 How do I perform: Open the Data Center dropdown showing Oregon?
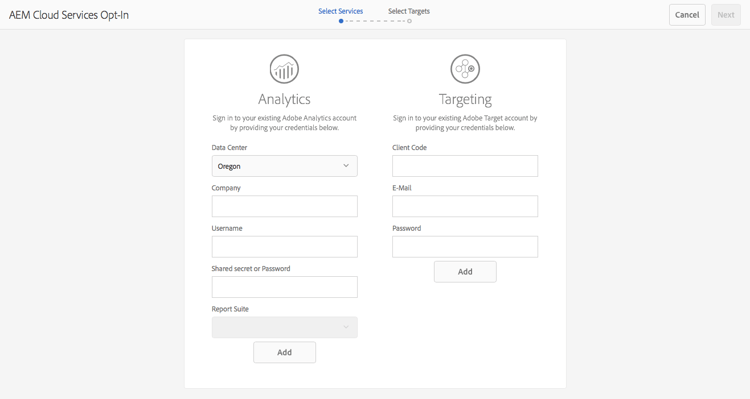285,166
